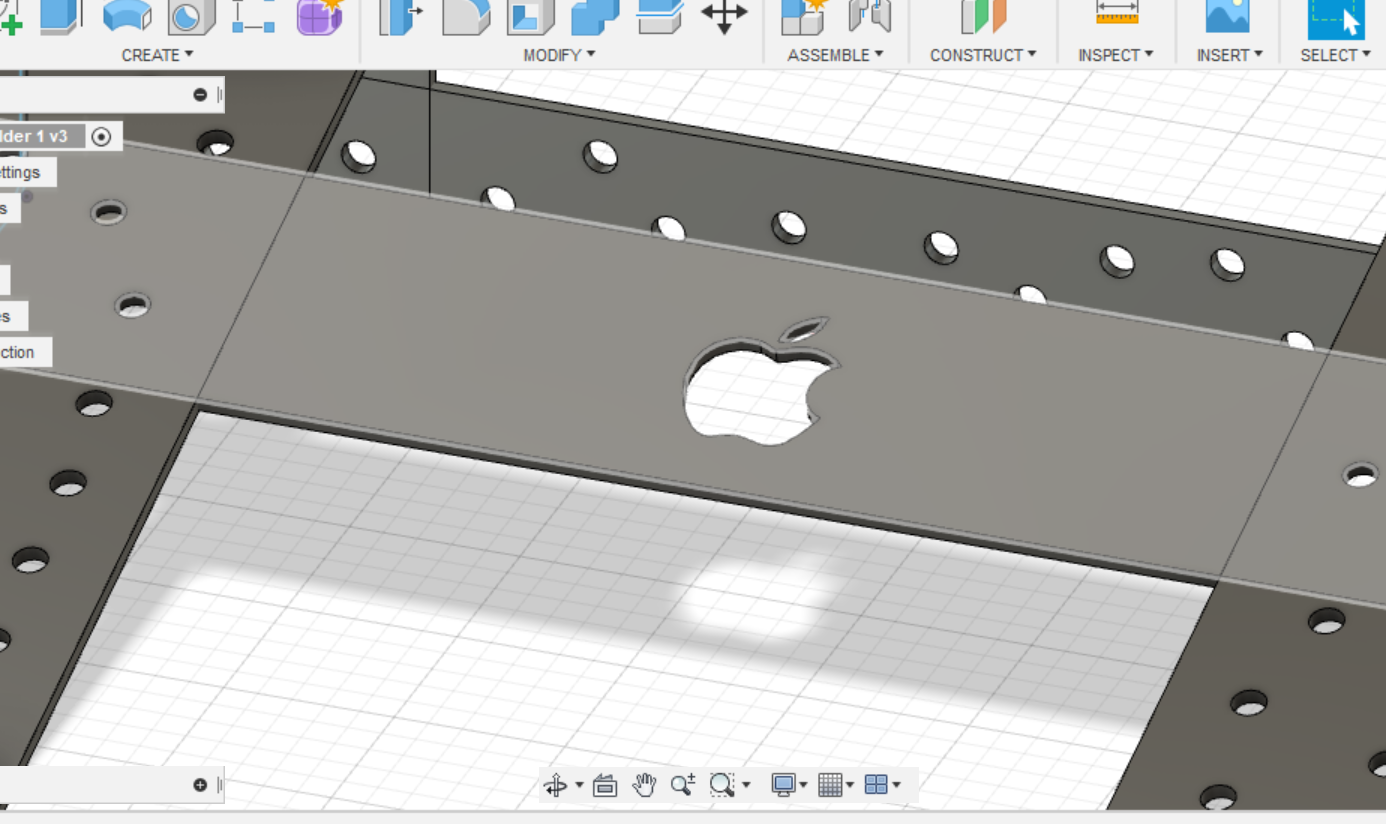The image size is (1386, 824).
Task: Open the ASSEMBLE dropdown menu
Action: [835, 55]
